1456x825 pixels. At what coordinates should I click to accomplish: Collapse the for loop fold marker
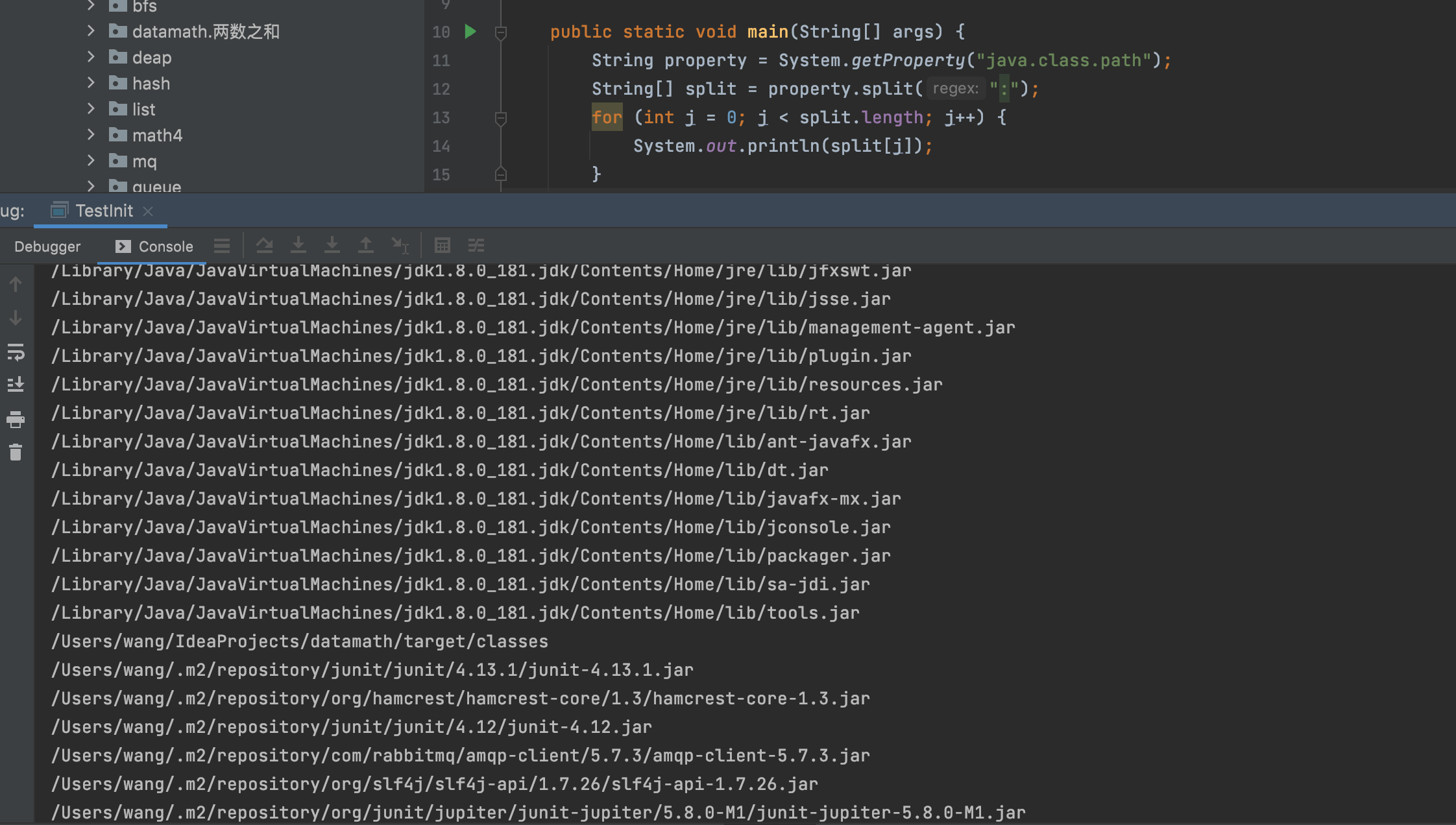pyautogui.click(x=500, y=118)
